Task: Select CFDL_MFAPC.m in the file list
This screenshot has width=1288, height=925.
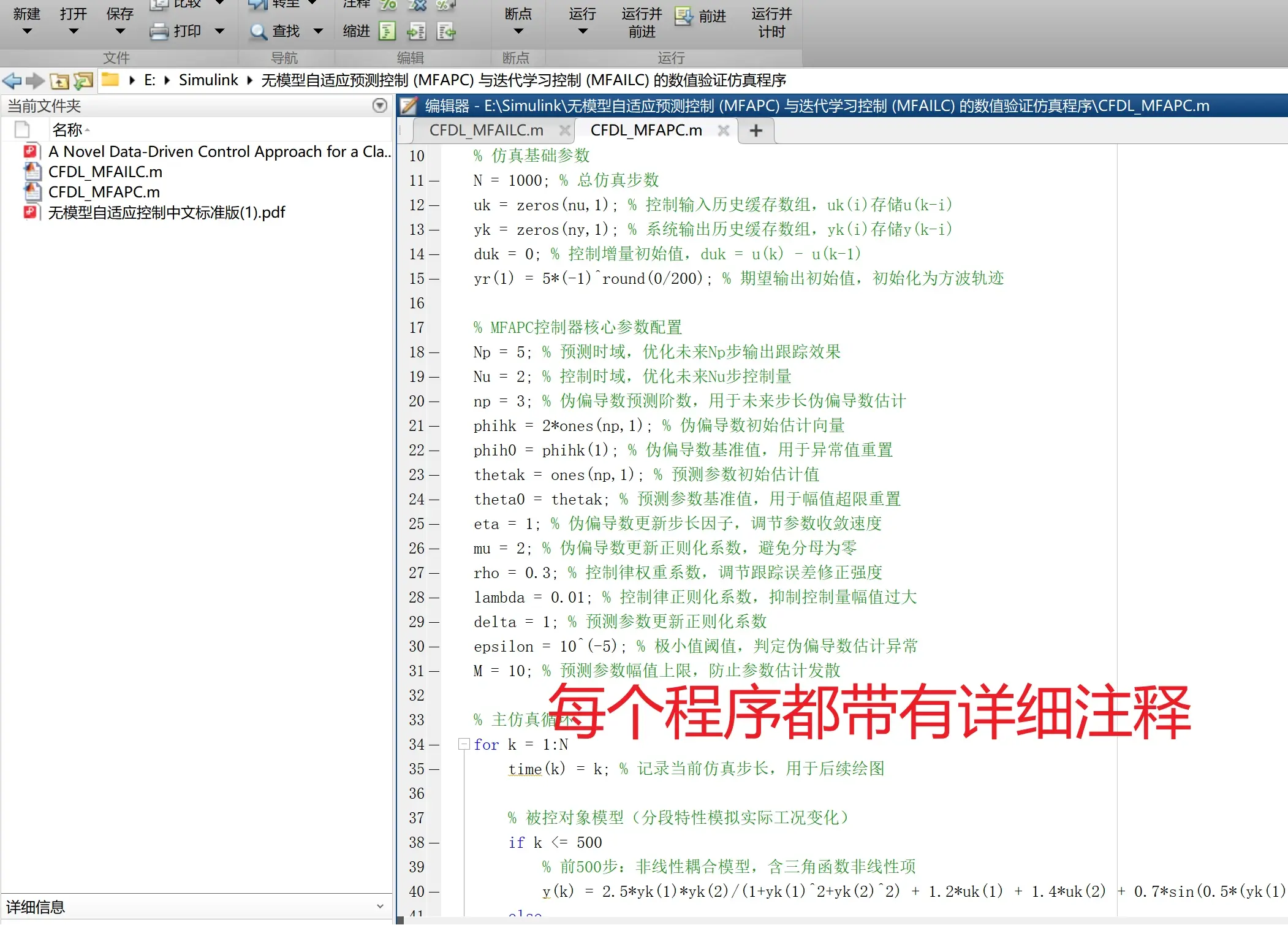Action: [104, 192]
